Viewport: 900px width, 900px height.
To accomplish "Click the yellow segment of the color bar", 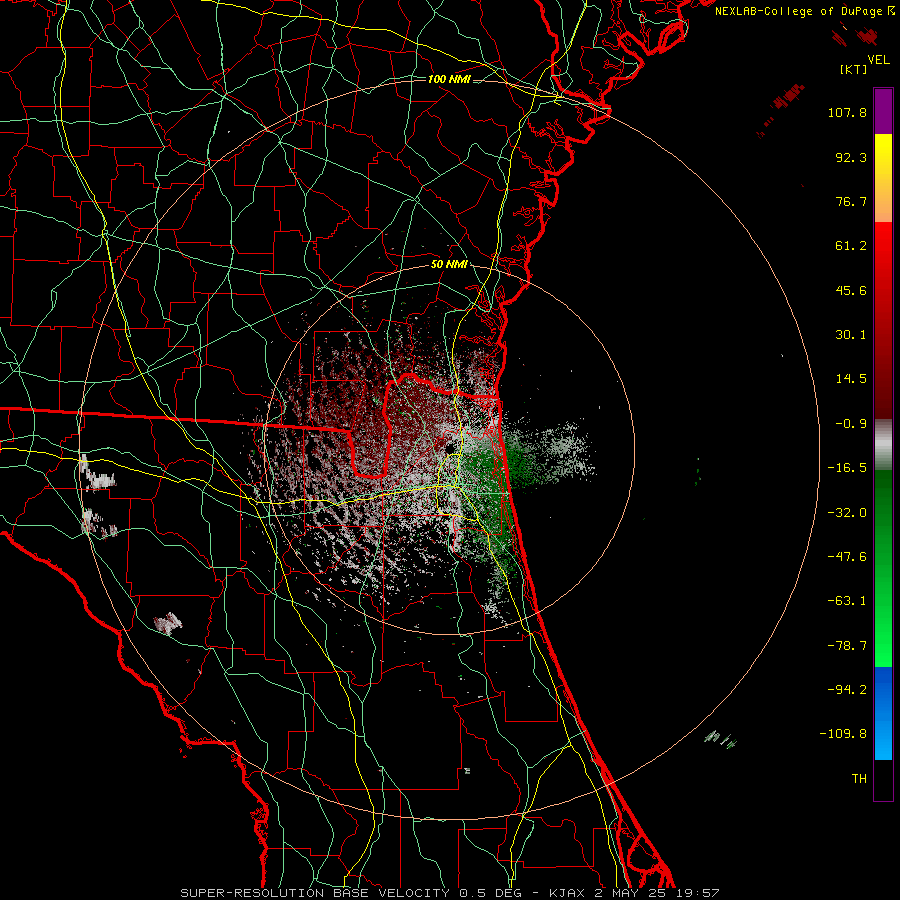I will pyautogui.click(x=883, y=178).
